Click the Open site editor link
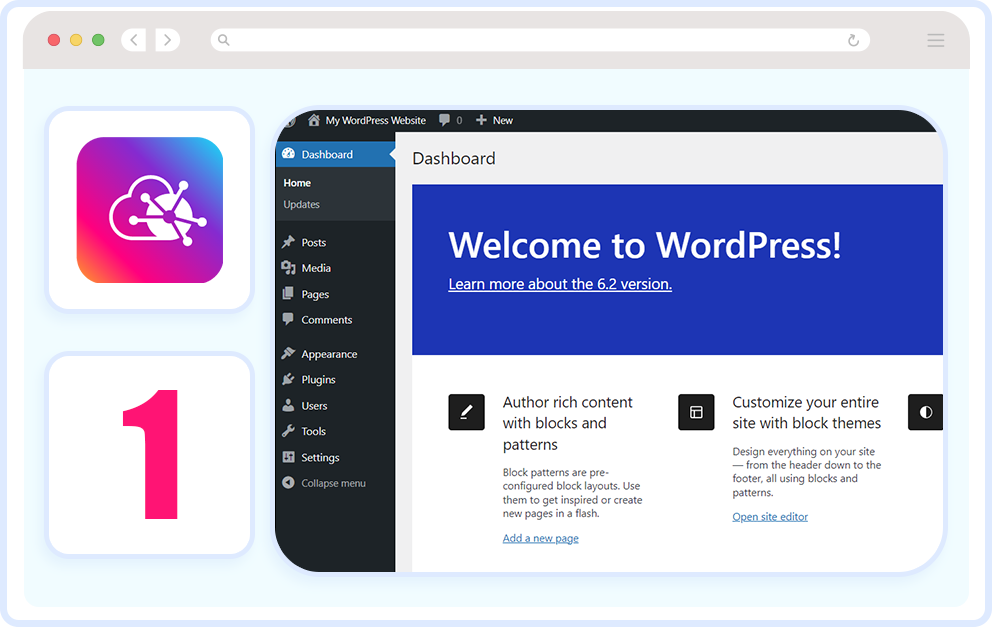992x627 pixels. click(x=769, y=517)
